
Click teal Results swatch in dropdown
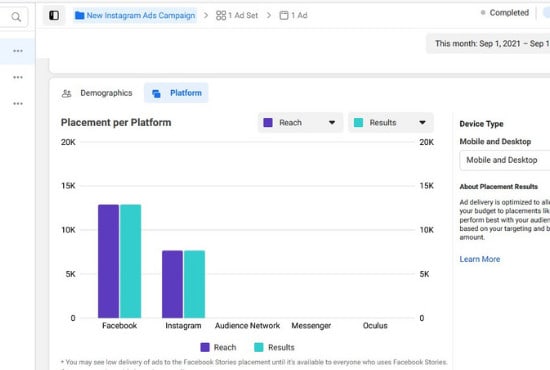pos(358,122)
